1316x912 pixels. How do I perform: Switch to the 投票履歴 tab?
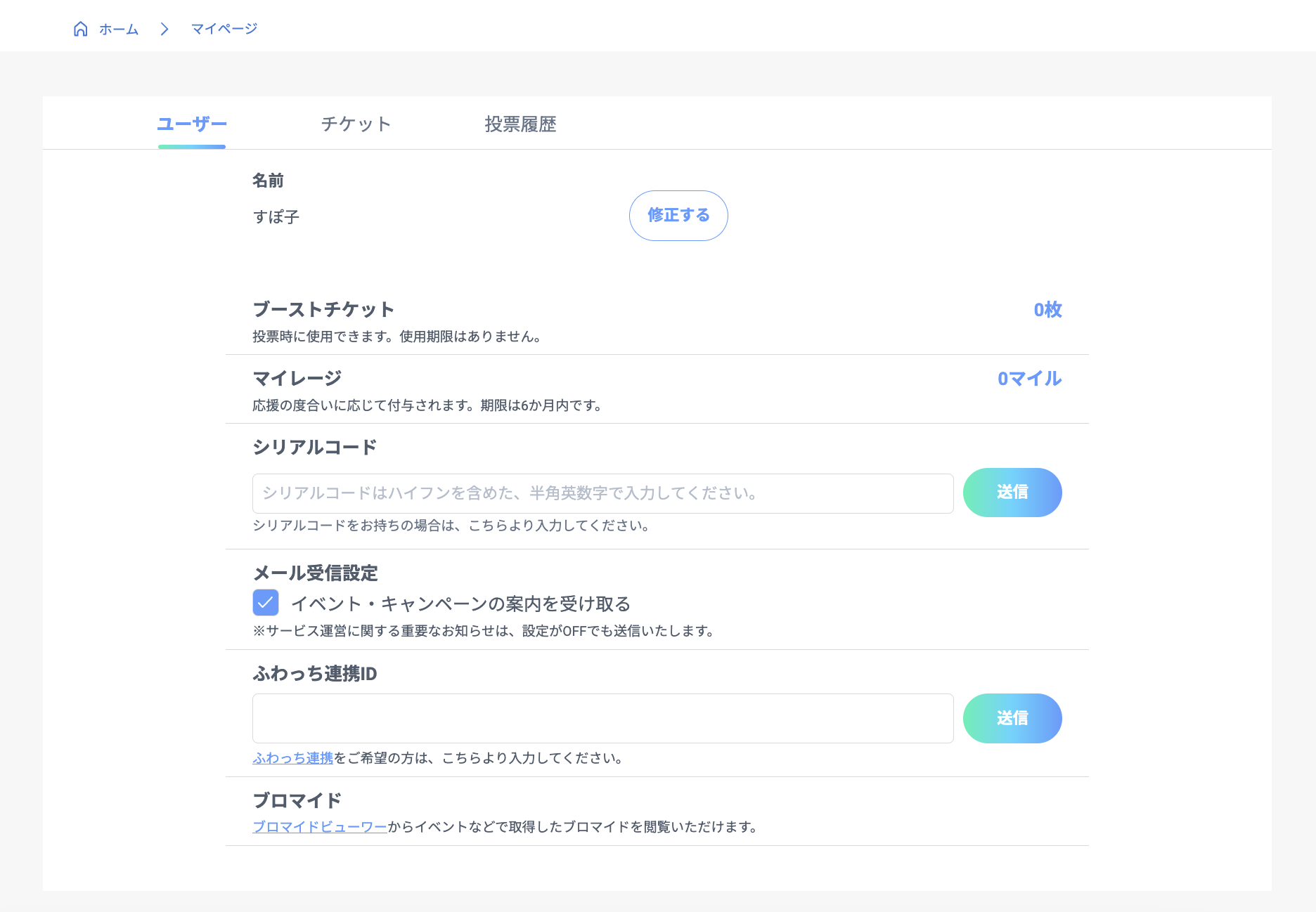click(520, 124)
